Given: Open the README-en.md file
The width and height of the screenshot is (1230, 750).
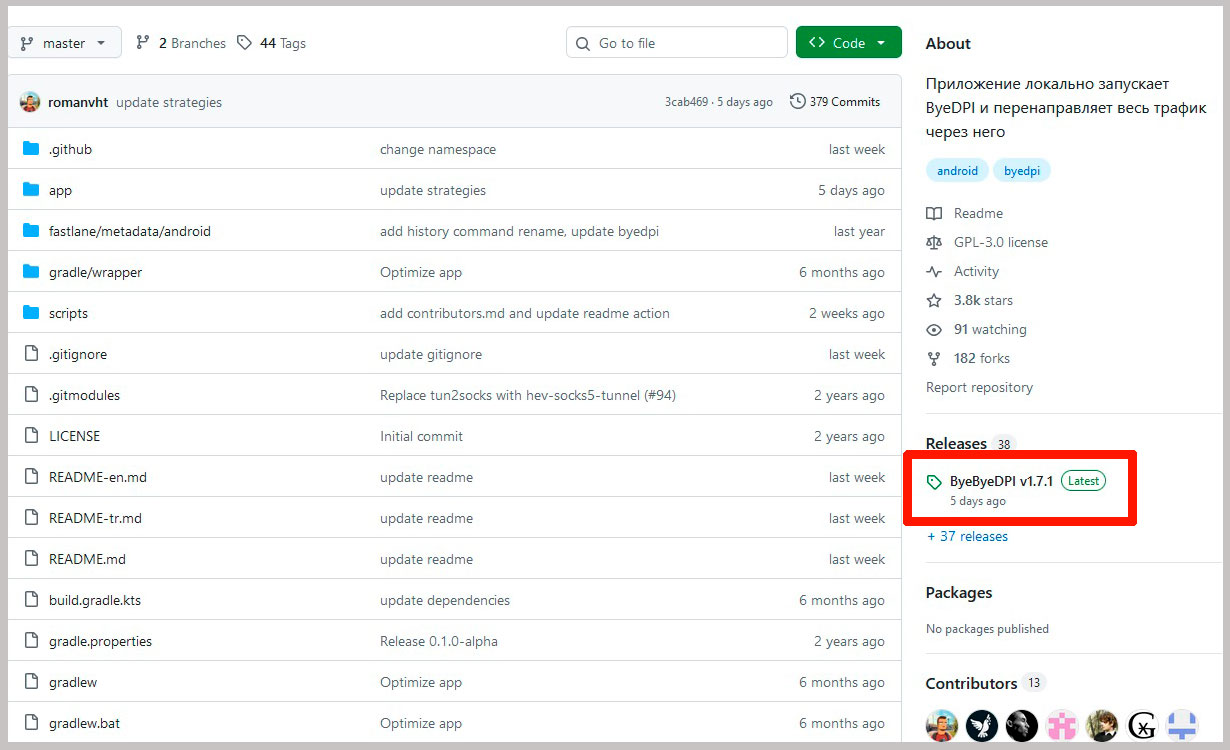Looking at the screenshot, I should 97,477.
